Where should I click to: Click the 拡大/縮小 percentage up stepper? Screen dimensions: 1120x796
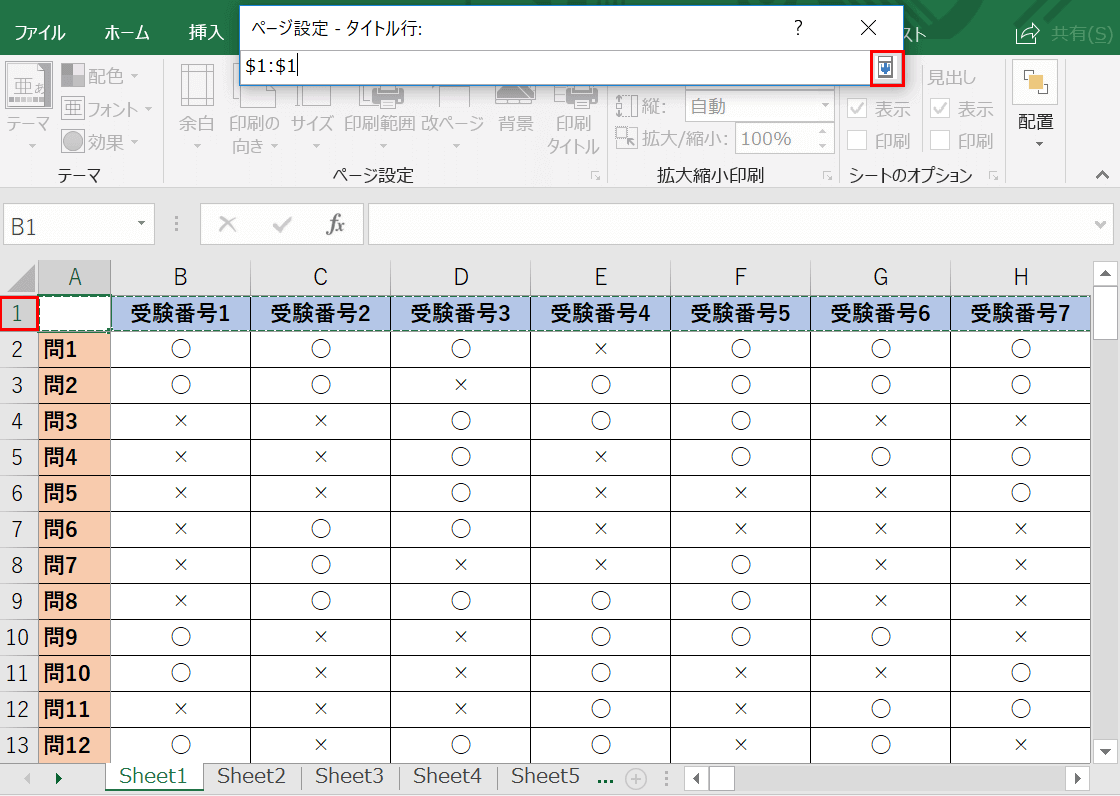coord(822,133)
